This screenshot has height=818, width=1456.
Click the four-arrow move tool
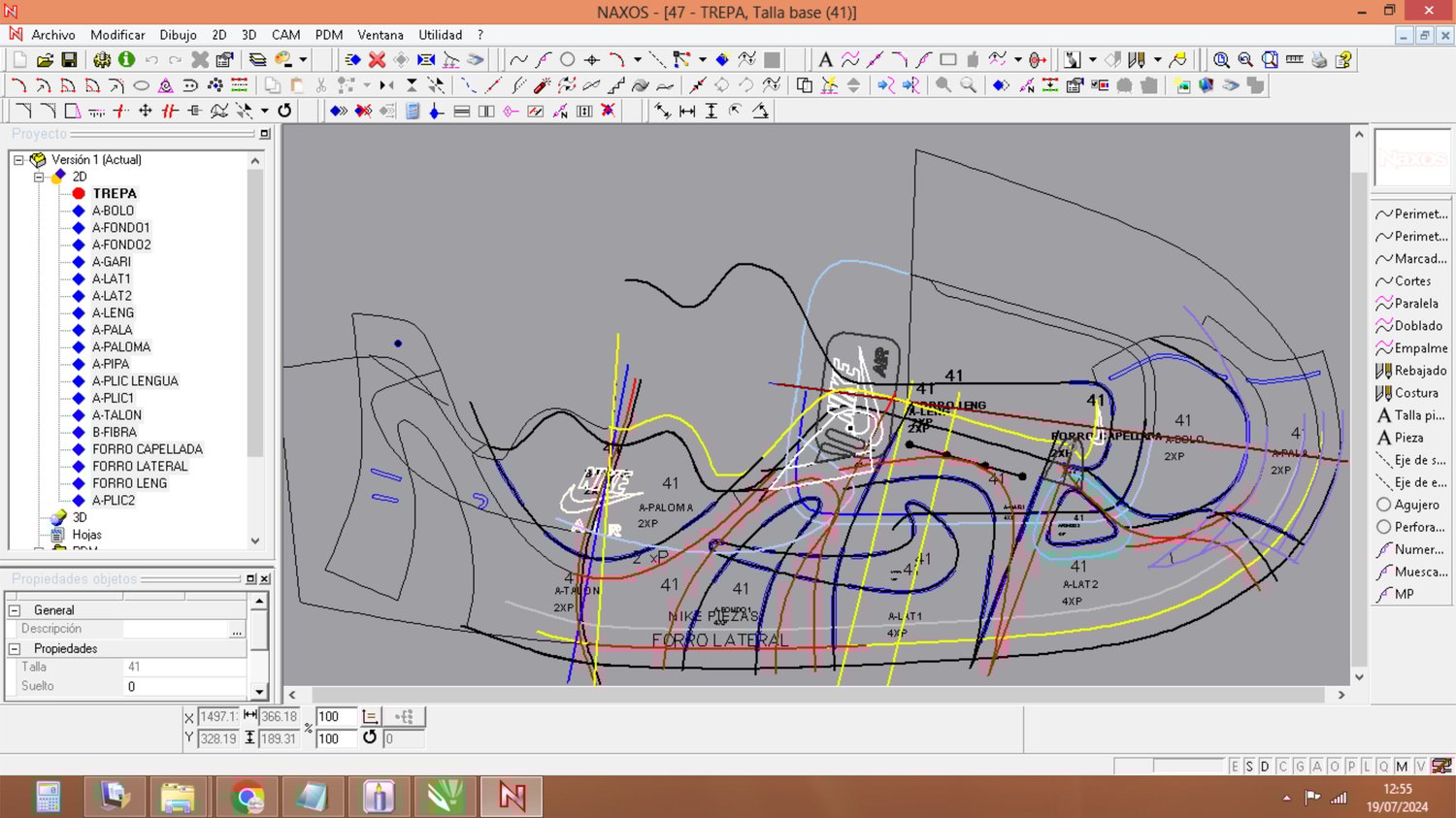click(146, 111)
